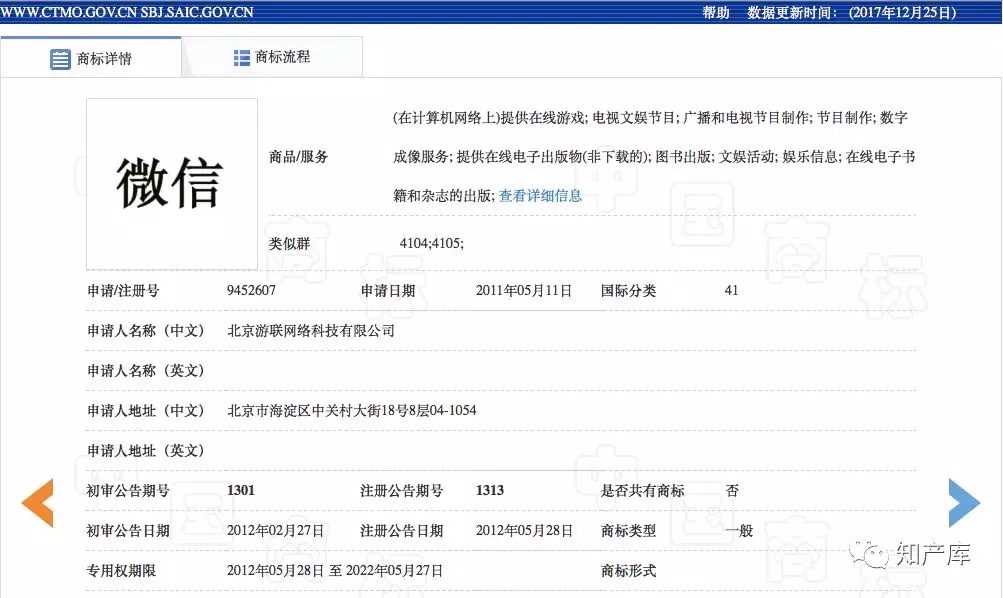
Task: Click the 专用权期限 label
Action: 122,570
